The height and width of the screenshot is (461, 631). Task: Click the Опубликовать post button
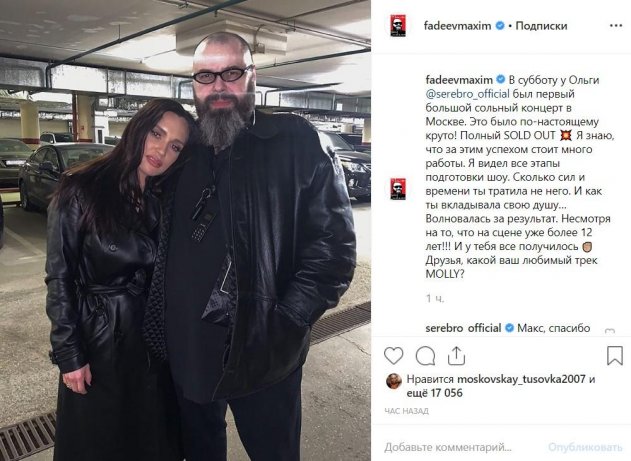point(585,447)
